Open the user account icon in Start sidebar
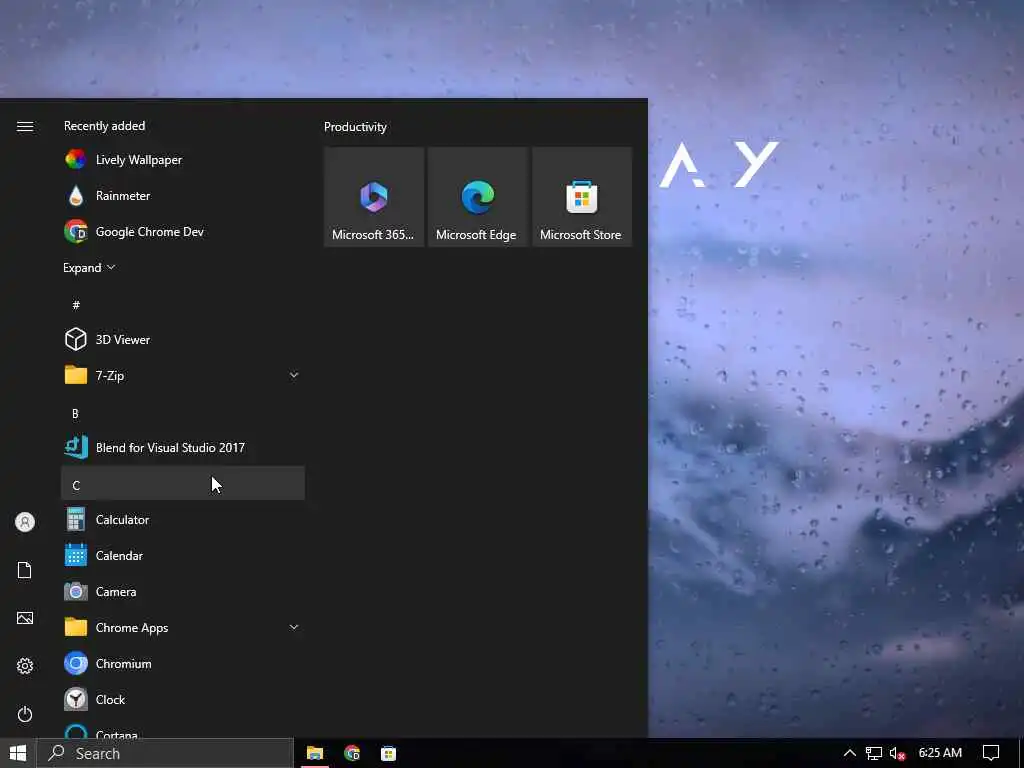Screen dimensions: 1024x768 pyautogui.click(x=25, y=522)
